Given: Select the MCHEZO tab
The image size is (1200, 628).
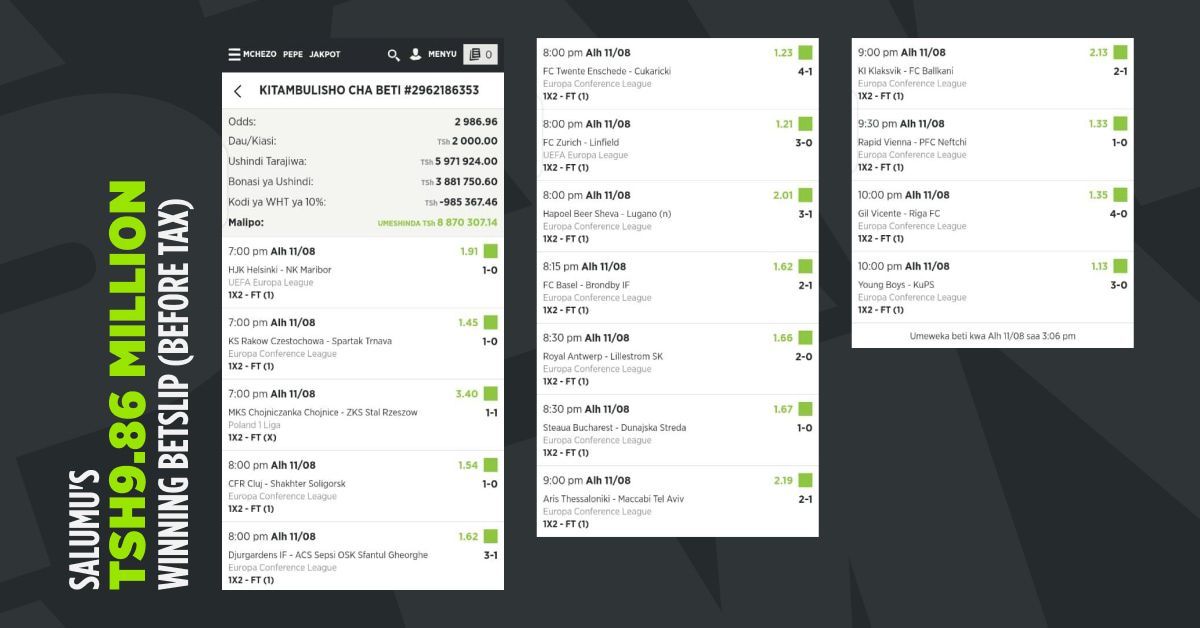Looking at the screenshot, I should point(260,55).
